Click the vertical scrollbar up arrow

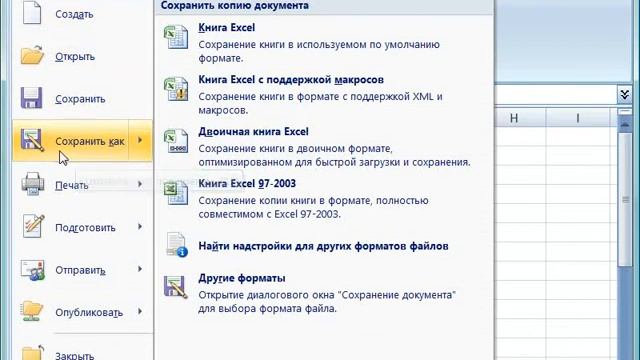[624, 124]
